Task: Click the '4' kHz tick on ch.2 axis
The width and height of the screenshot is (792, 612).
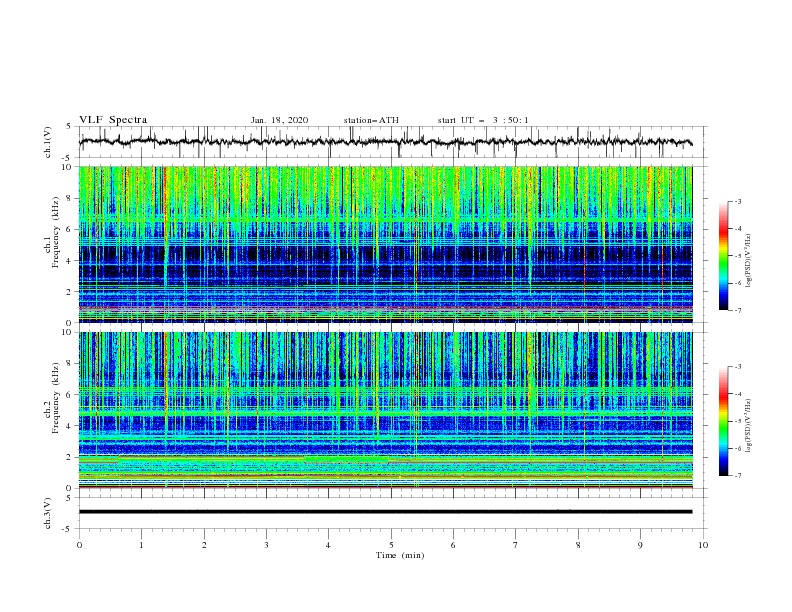Action: pyautogui.click(x=70, y=426)
